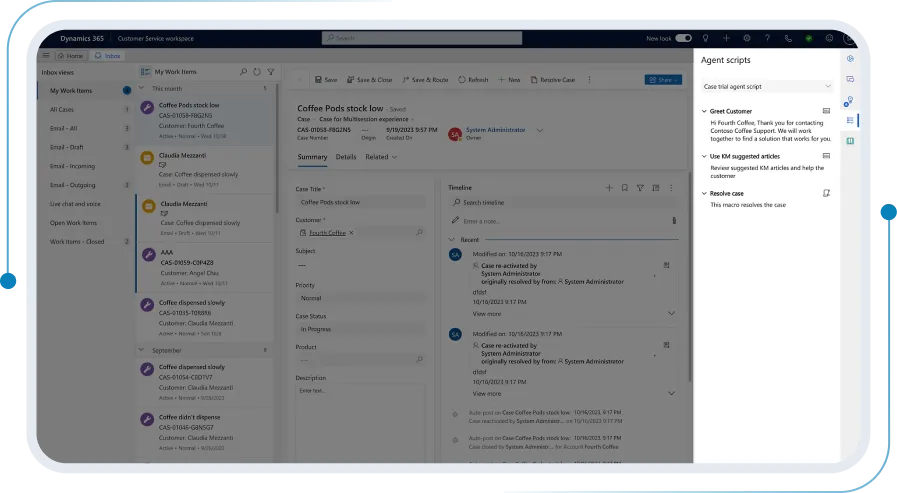This screenshot has height=493, width=897.
Task: Open the Case Status In Progress dropdown
Action: [x=361, y=329]
